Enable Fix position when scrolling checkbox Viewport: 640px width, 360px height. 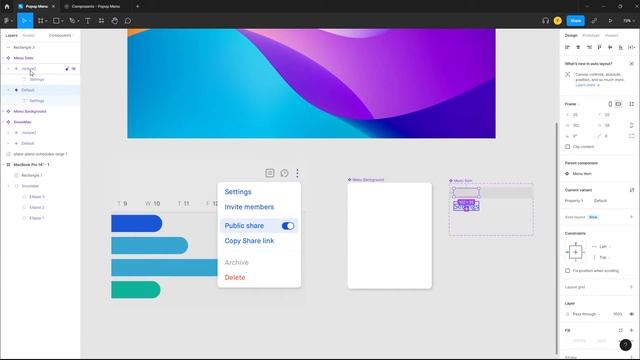point(567,271)
